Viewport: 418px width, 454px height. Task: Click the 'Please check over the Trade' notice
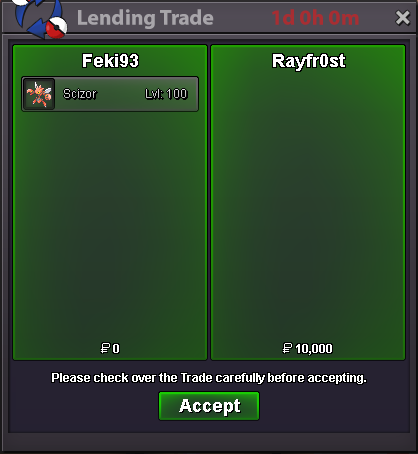coord(209,378)
